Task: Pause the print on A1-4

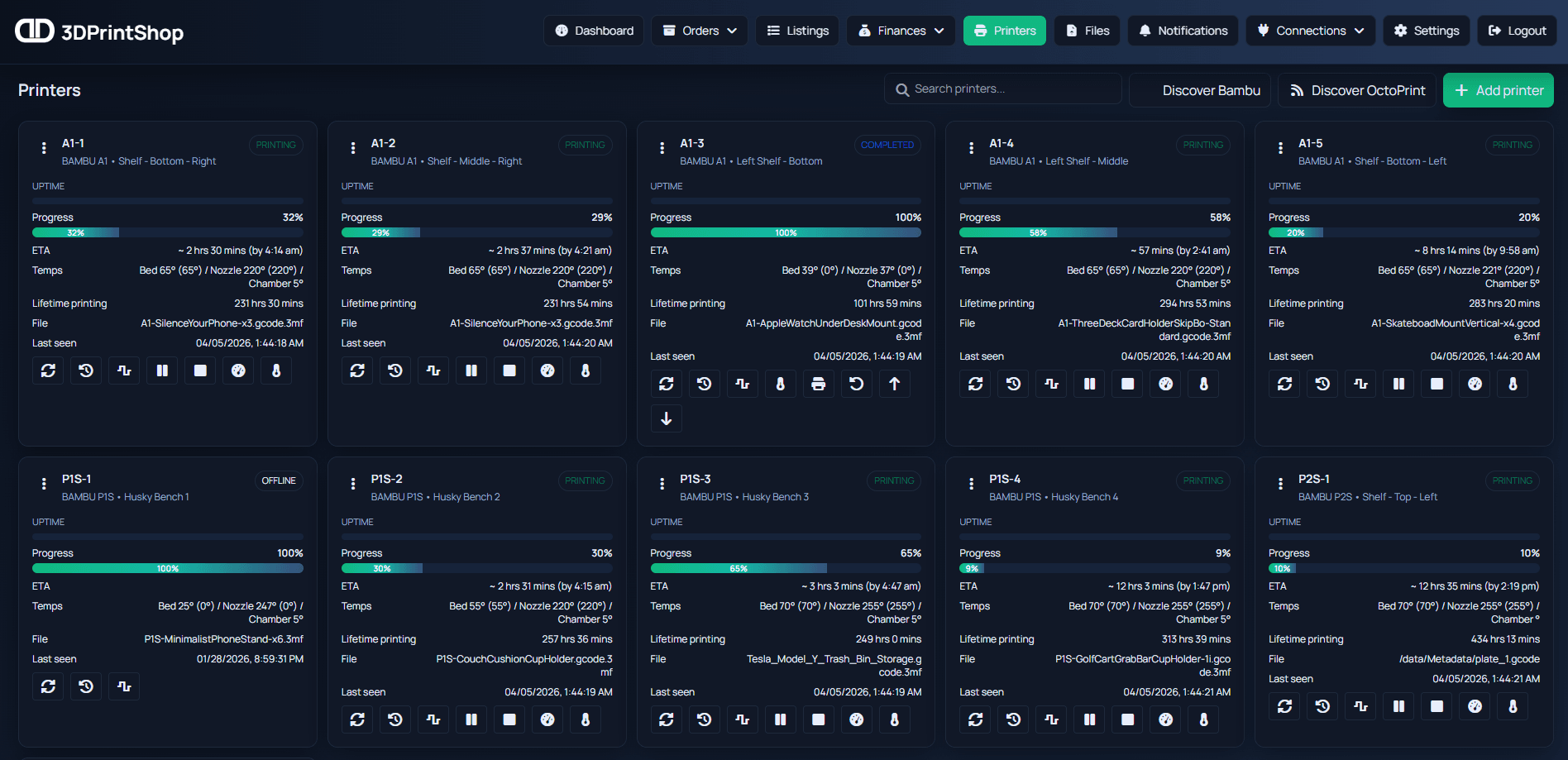Action: [1089, 384]
